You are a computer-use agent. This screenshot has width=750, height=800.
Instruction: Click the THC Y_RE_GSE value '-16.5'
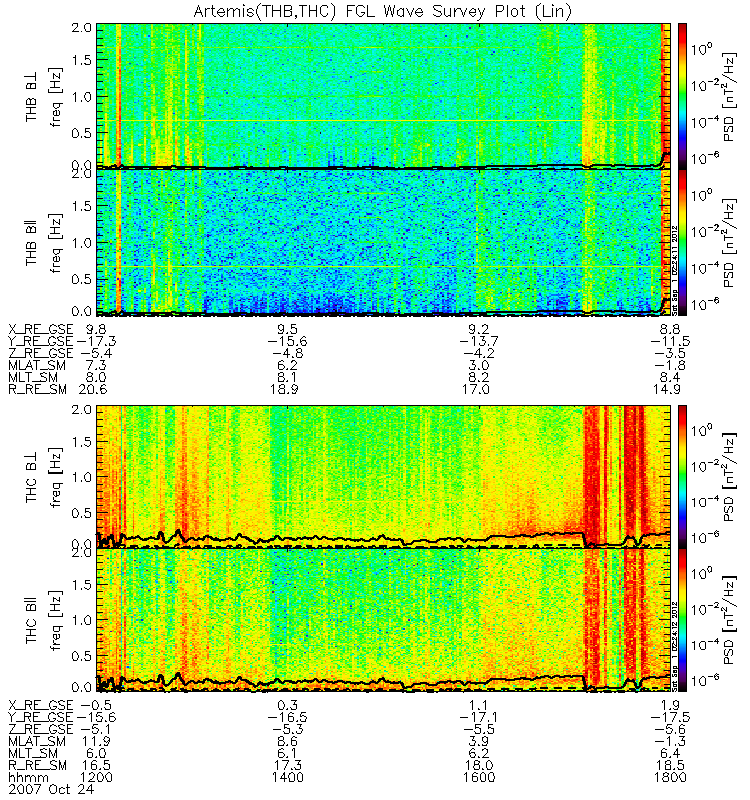[287, 717]
